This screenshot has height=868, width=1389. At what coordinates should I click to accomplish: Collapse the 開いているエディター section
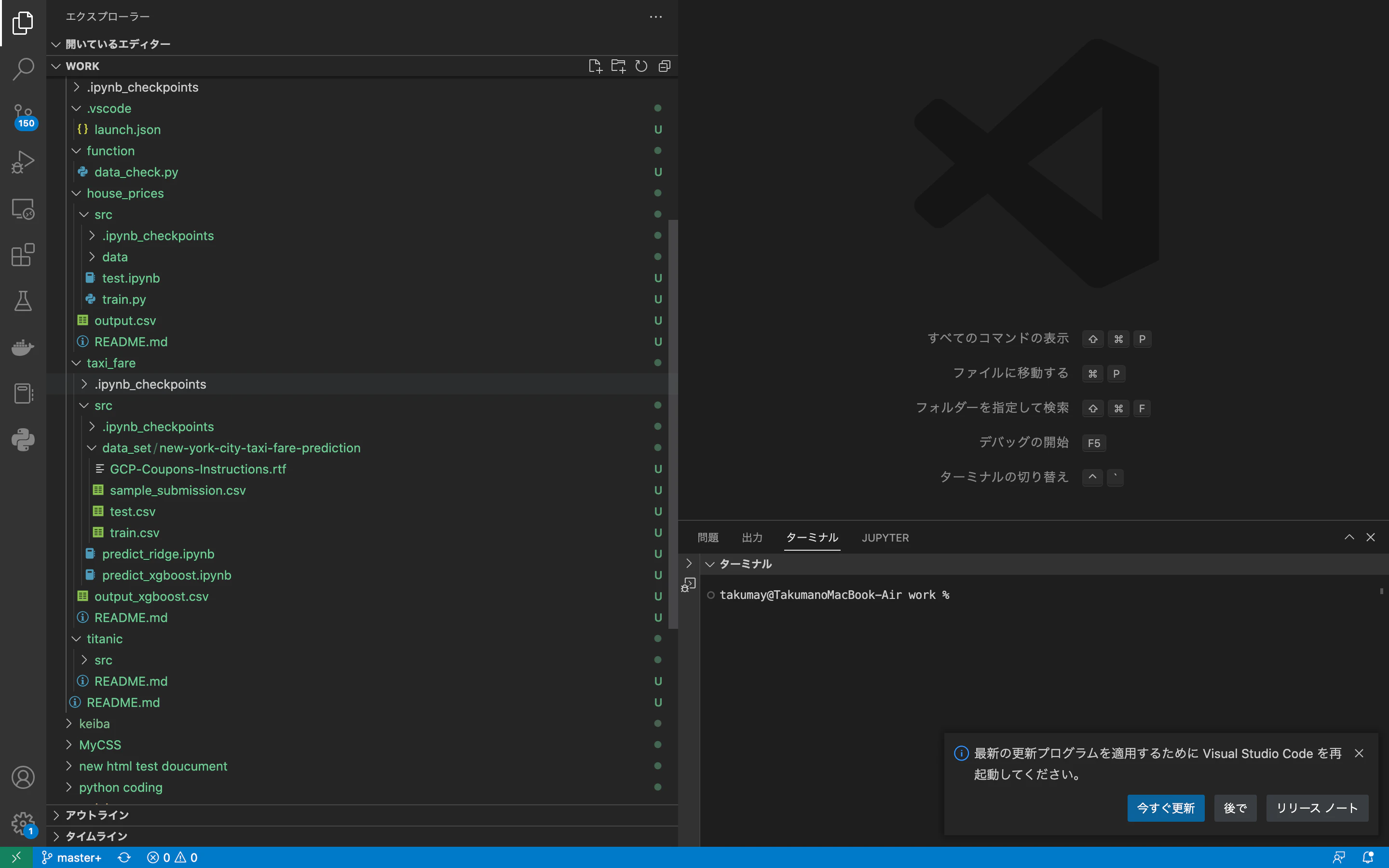362,44
